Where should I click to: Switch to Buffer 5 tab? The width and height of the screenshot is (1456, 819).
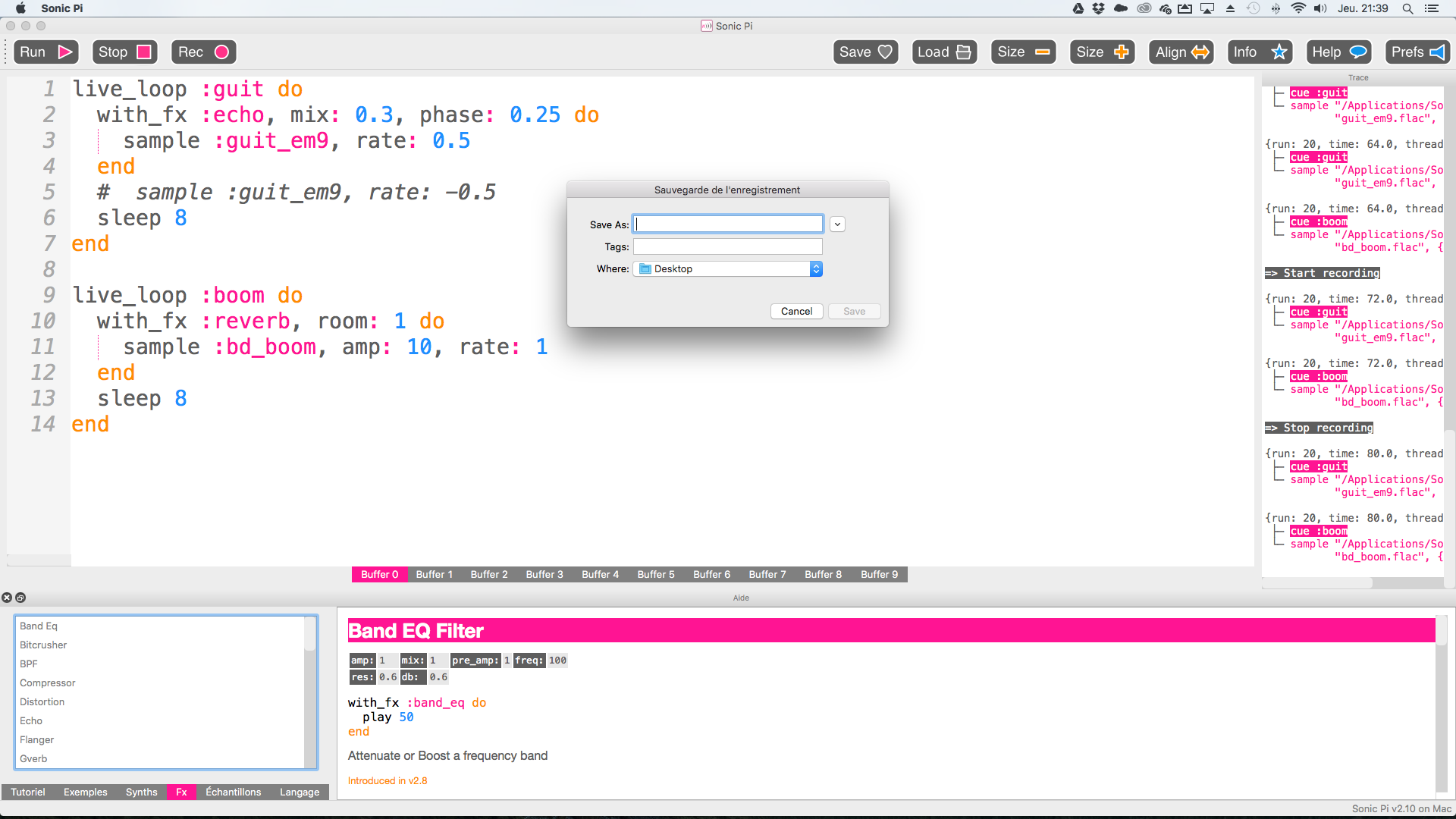[x=656, y=574]
